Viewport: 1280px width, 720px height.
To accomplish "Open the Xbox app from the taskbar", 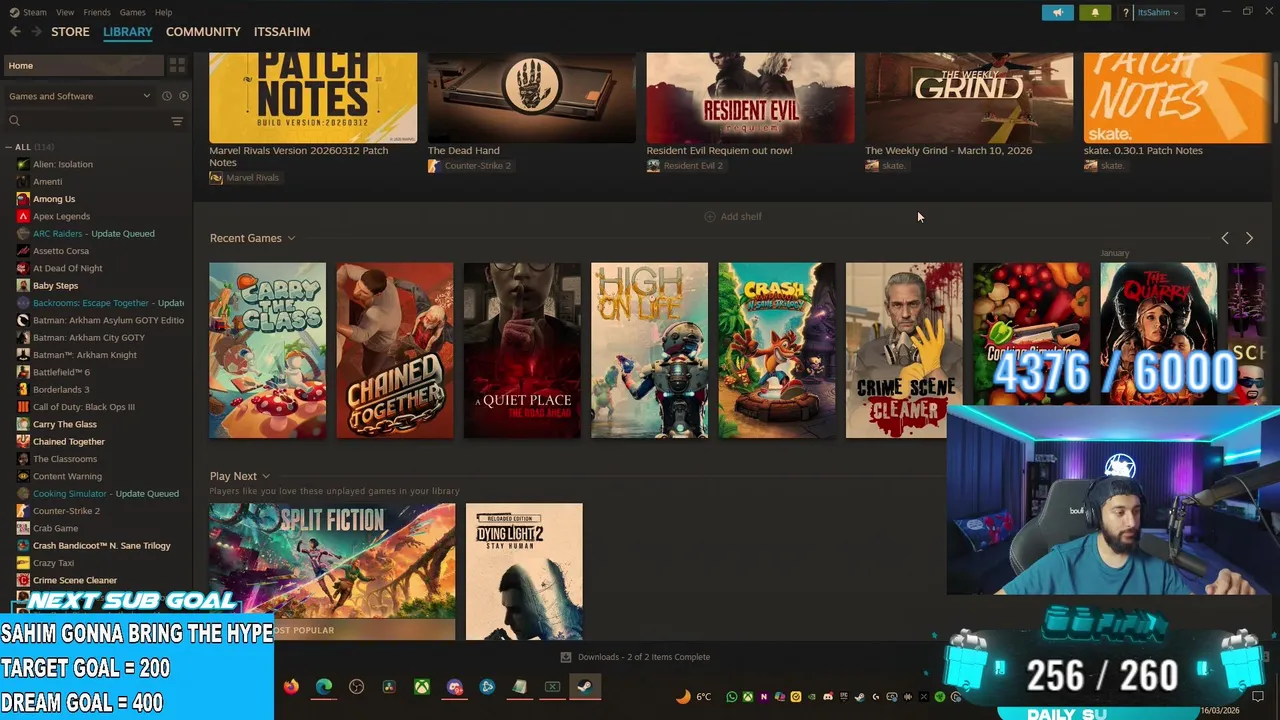I will tap(422, 687).
